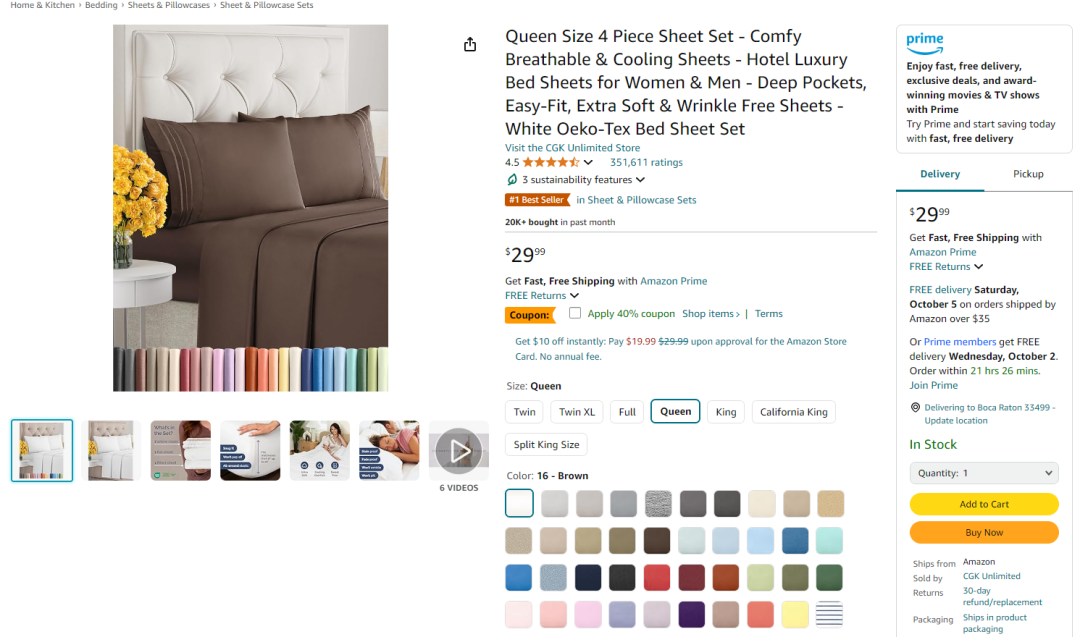Open the Quantity dropdown

tap(984, 473)
